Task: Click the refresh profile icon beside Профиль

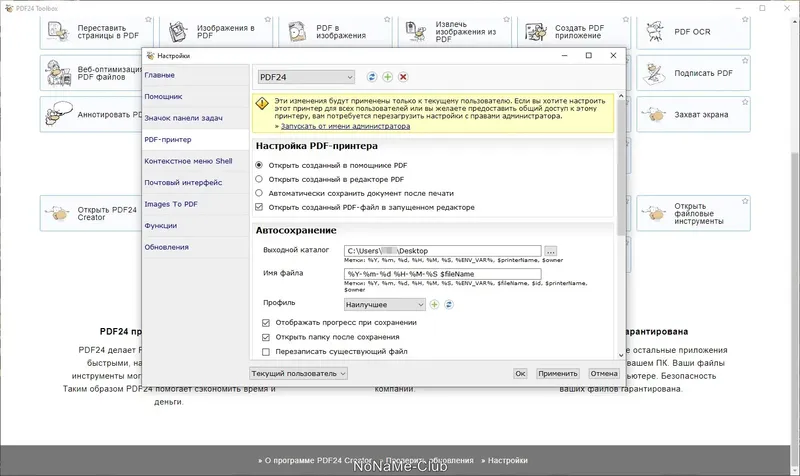Action: 448,305
